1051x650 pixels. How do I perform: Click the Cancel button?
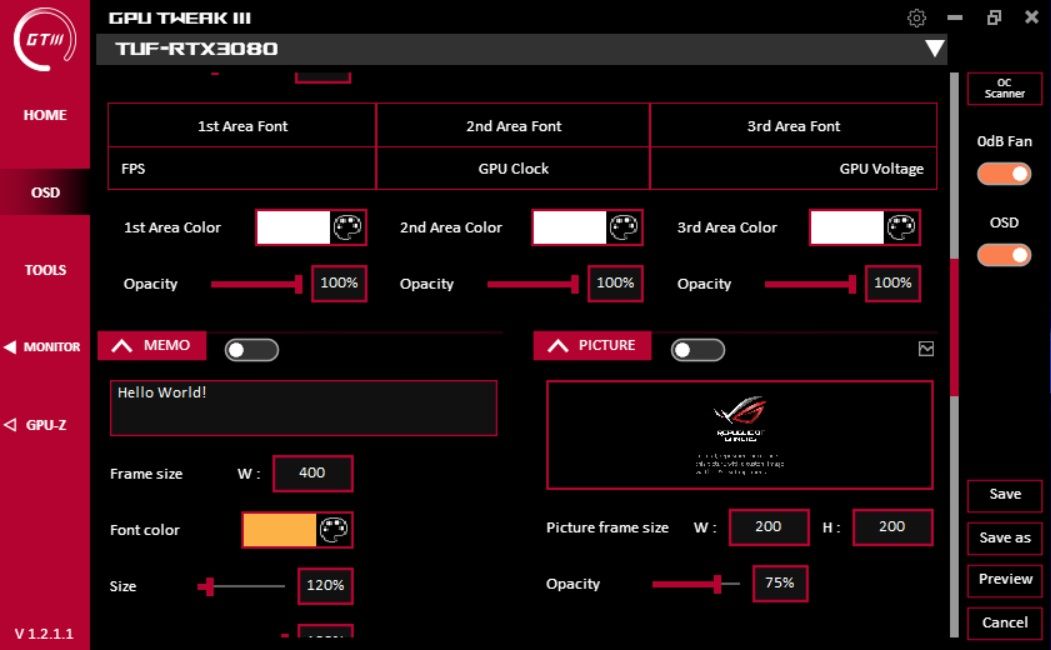pos(1004,623)
